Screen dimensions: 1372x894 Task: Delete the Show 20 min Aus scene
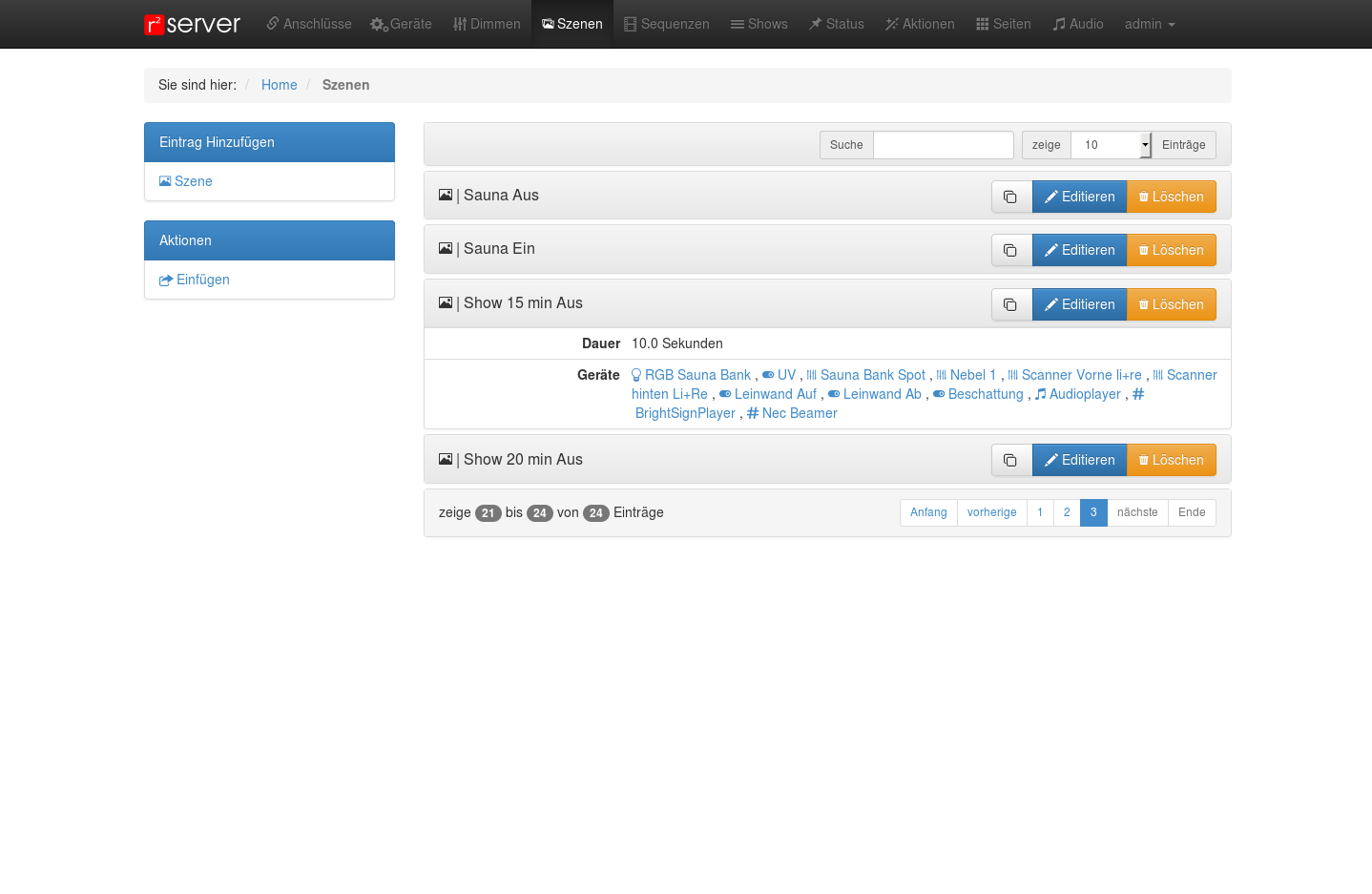1171,460
